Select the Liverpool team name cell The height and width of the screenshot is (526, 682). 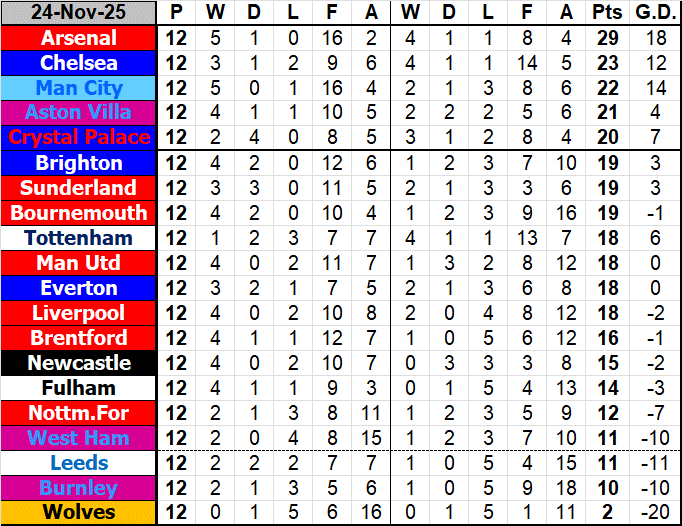[x=79, y=313]
